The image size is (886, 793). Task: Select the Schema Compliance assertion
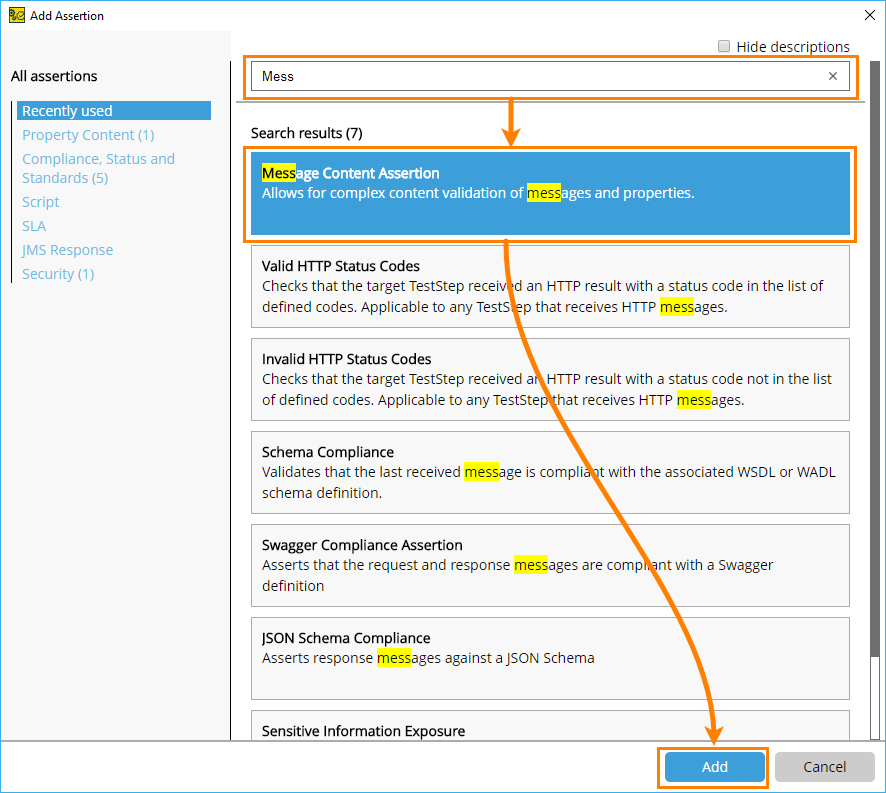click(x=550, y=472)
